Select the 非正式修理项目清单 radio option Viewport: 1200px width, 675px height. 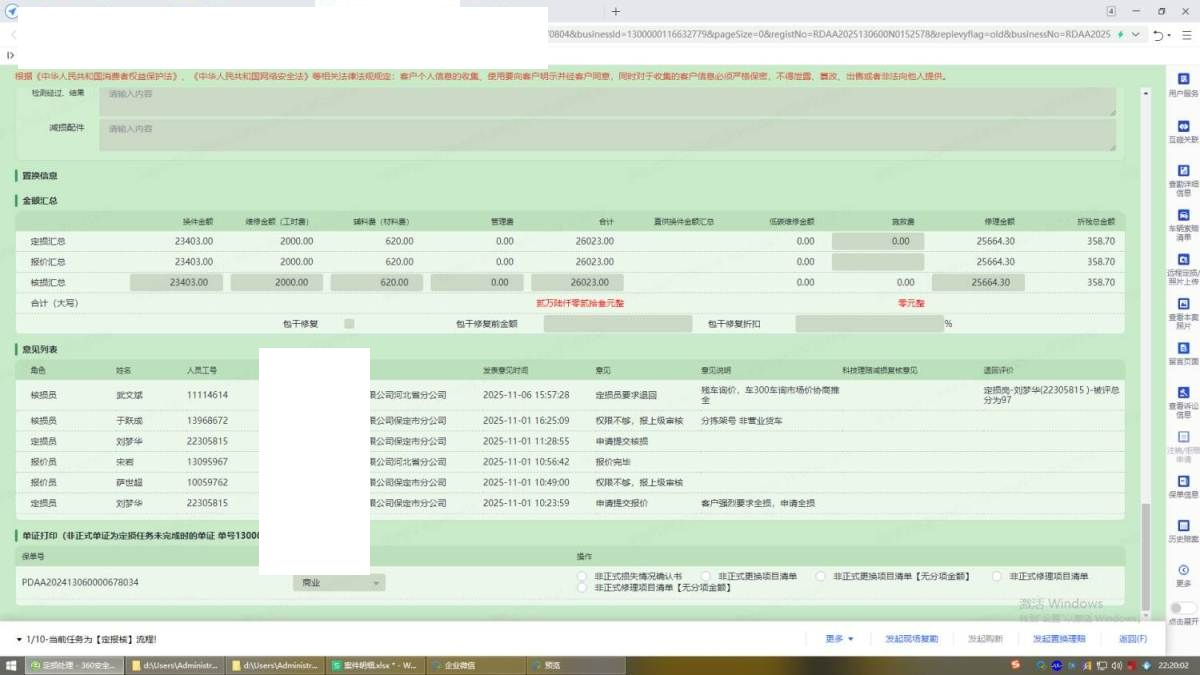point(997,577)
